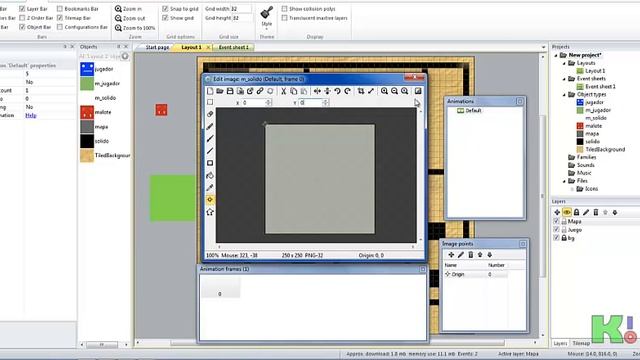Viewport: 640px width, 360px height.
Task: Switch to the Tilemap bottom tab
Action: [581, 343]
